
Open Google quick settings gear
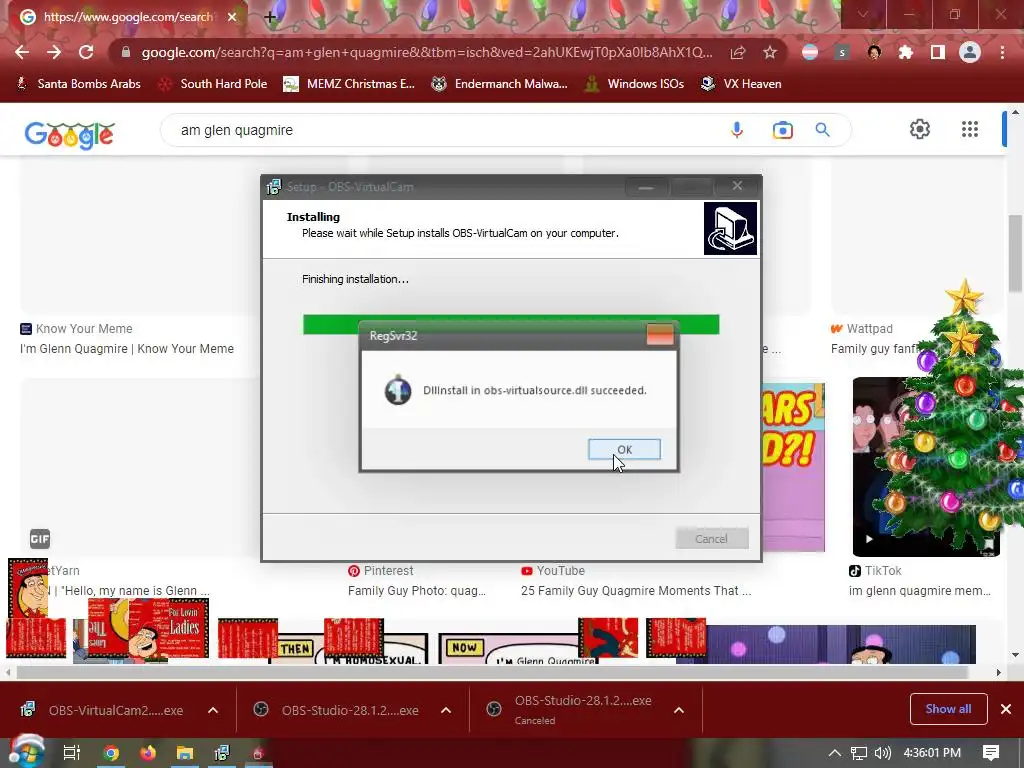(920, 129)
